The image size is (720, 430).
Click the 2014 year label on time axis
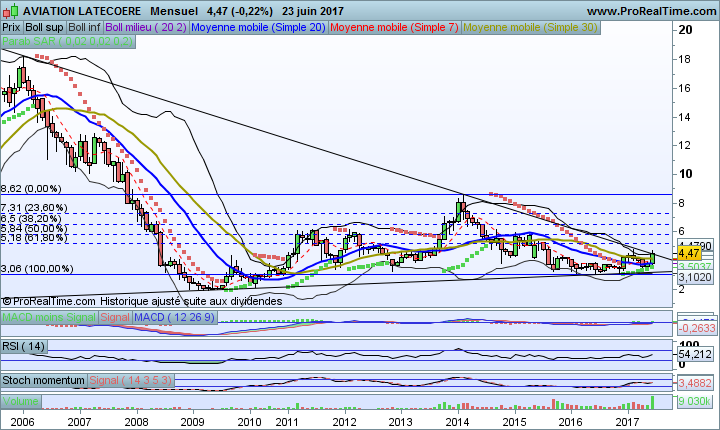click(458, 422)
